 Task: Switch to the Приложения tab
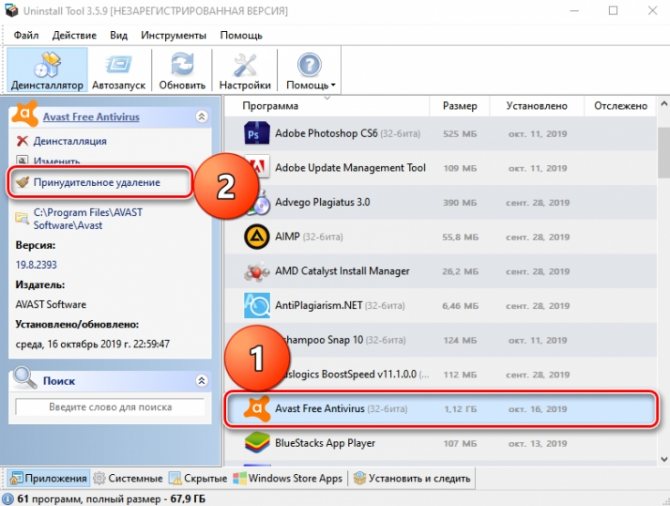pos(49,478)
